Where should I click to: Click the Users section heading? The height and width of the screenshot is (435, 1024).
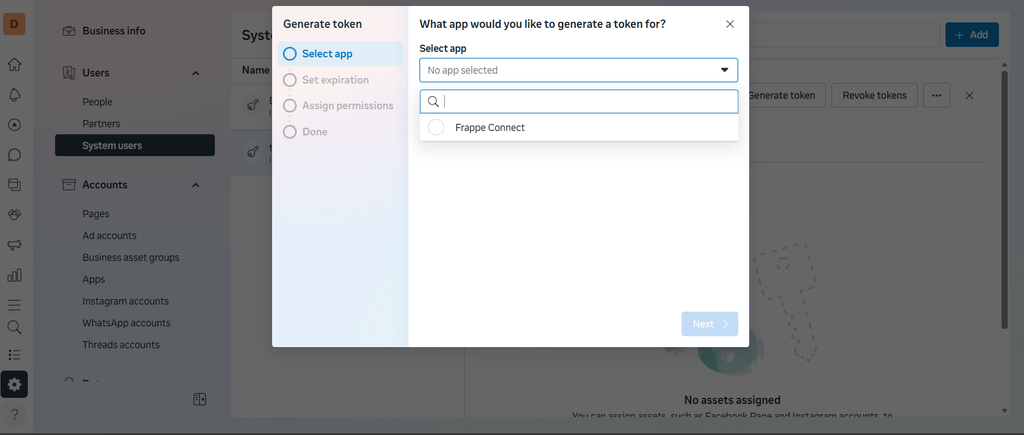click(95, 72)
